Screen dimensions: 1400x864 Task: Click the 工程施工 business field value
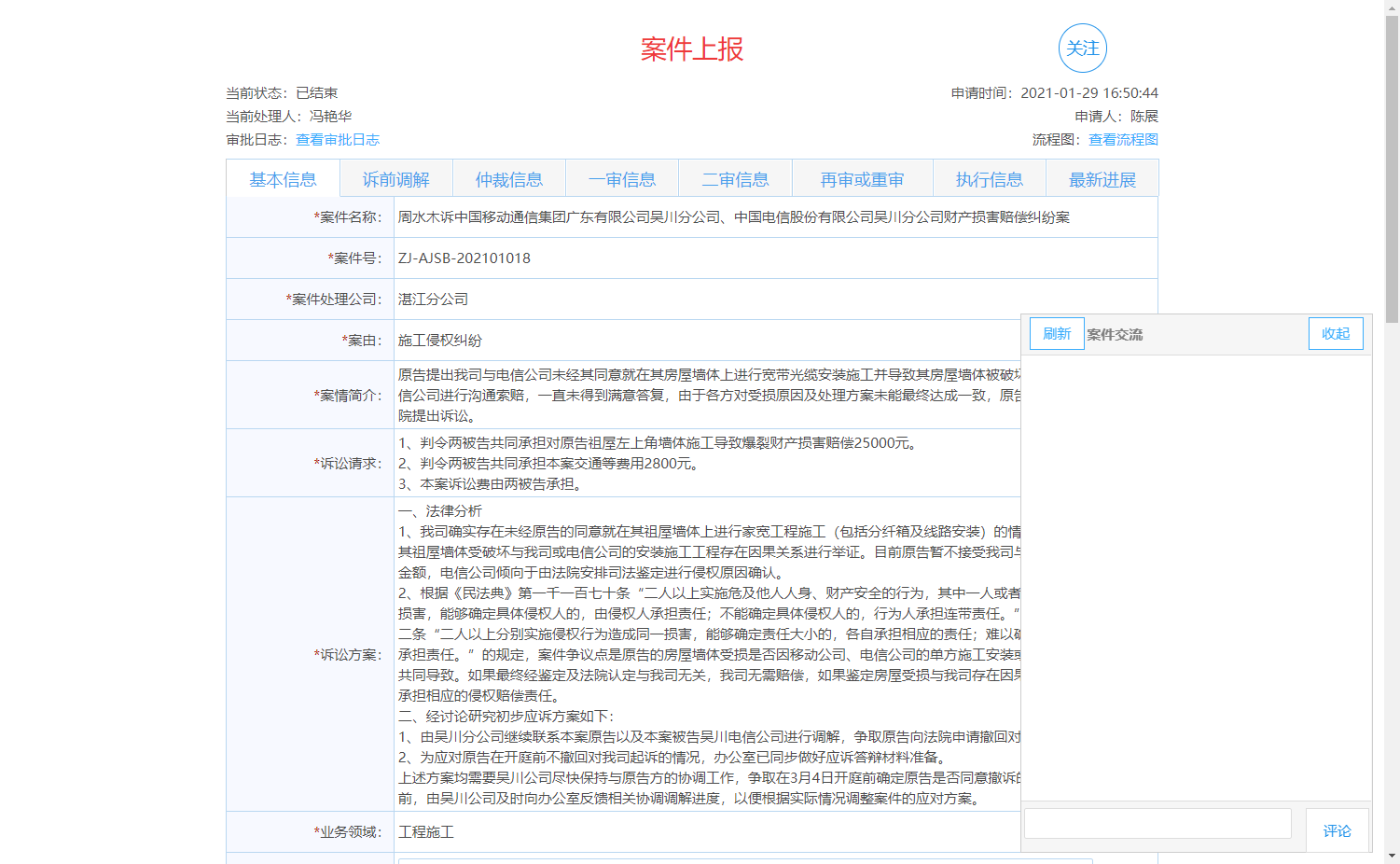(x=425, y=832)
